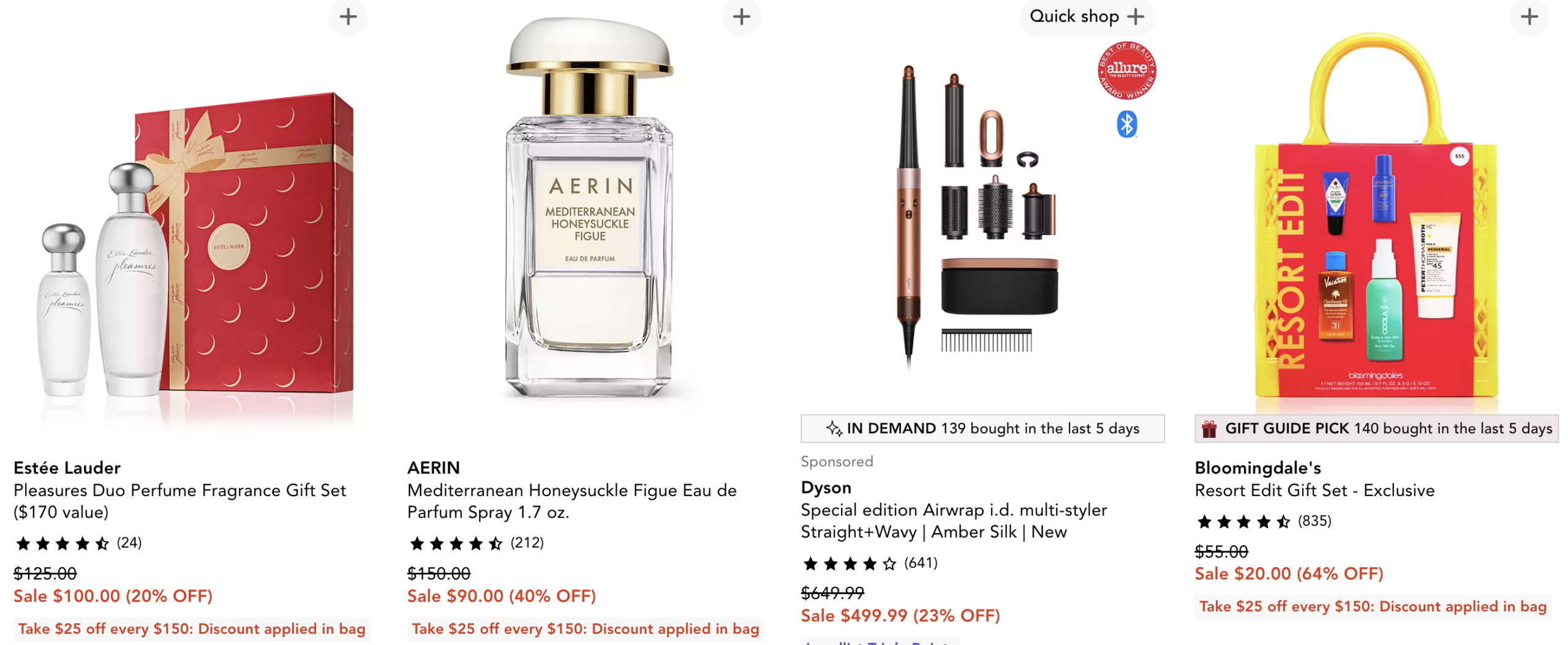Click Quick shop button on Dyson Airwrap
1568x645 pixels.
coord(1087,17)
